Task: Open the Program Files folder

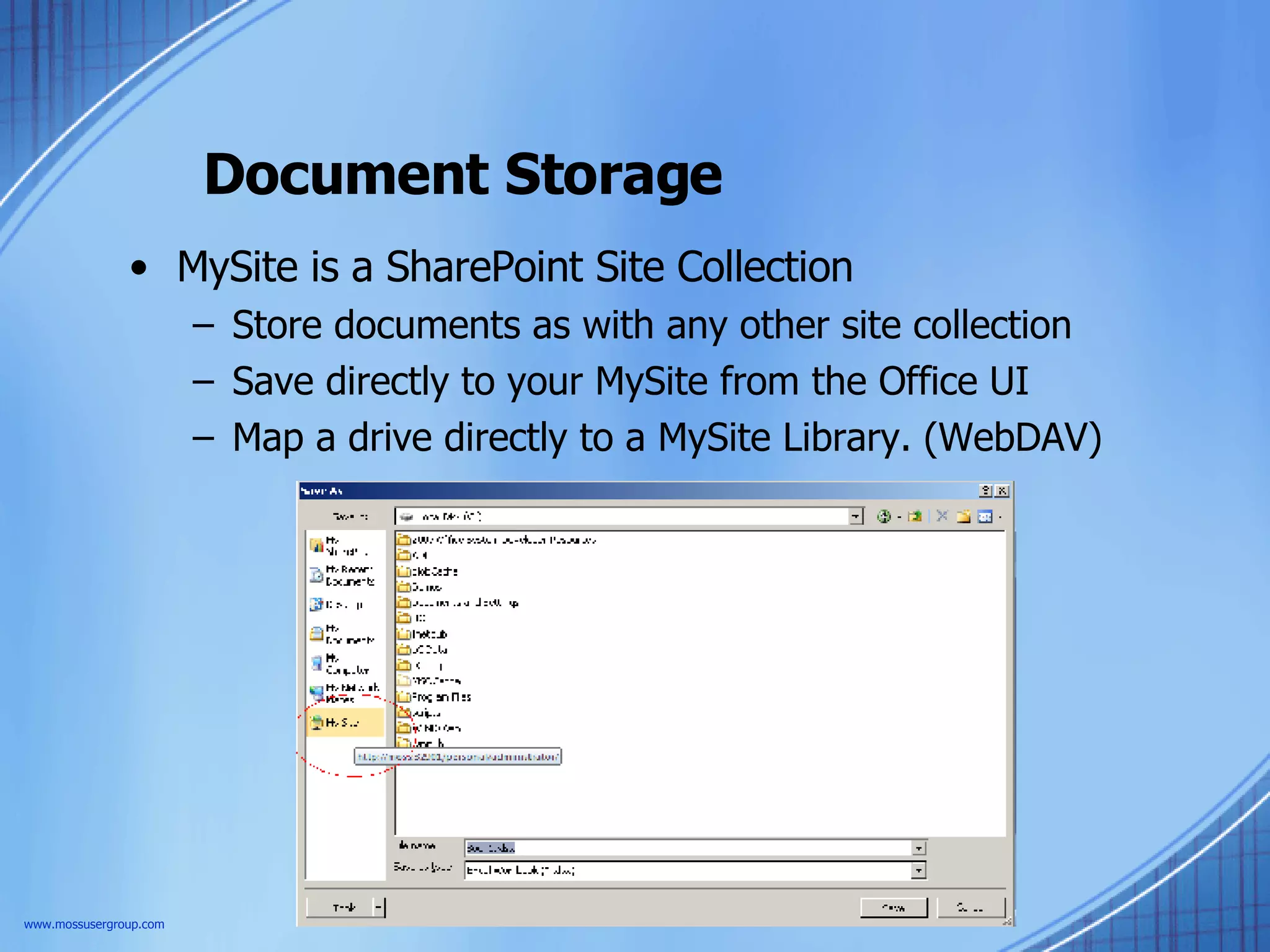Action: [x=433, y=697]
